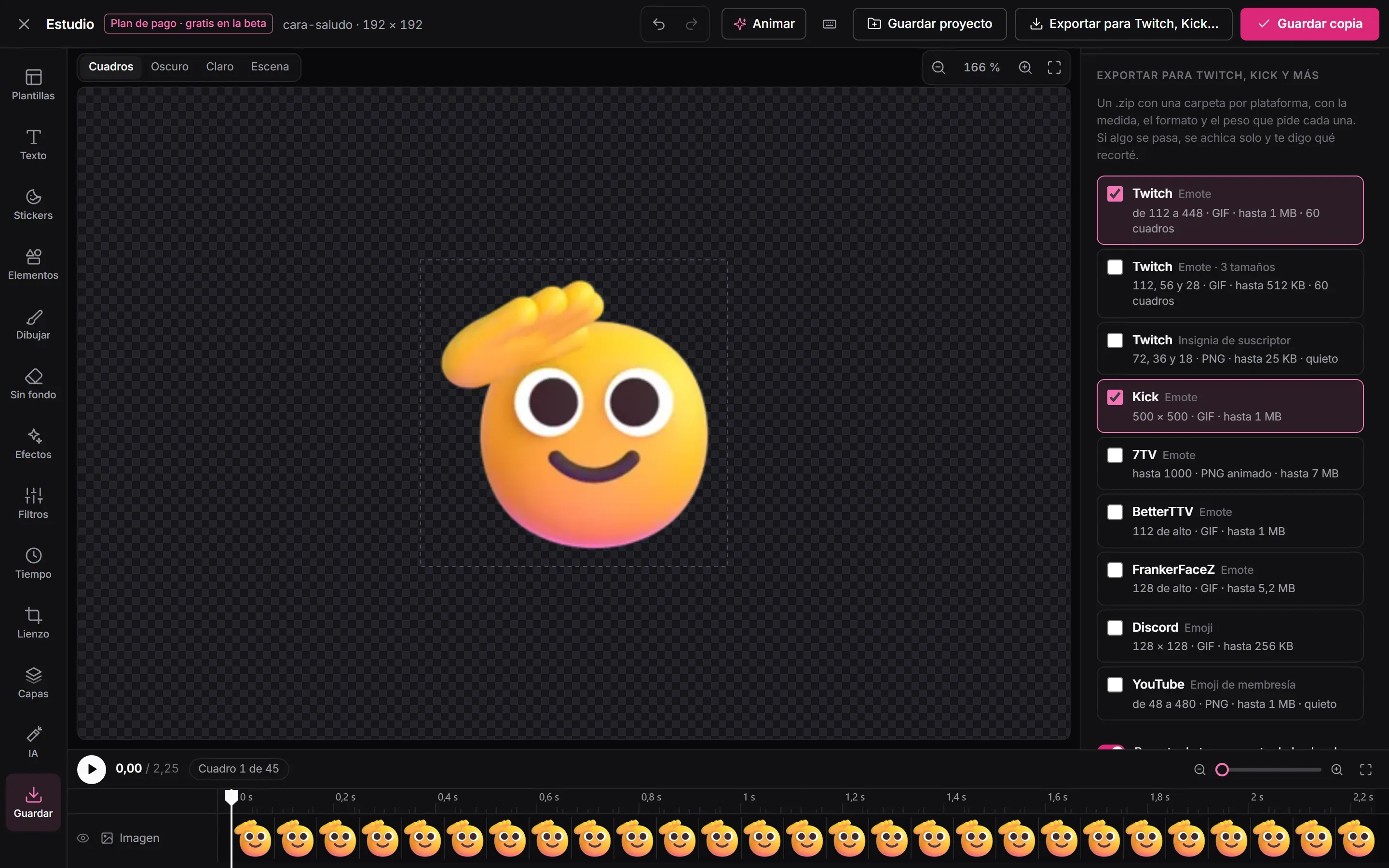Screen dimensions: 1389x868
Task: Play the animation preview
Action: (92, 769)
